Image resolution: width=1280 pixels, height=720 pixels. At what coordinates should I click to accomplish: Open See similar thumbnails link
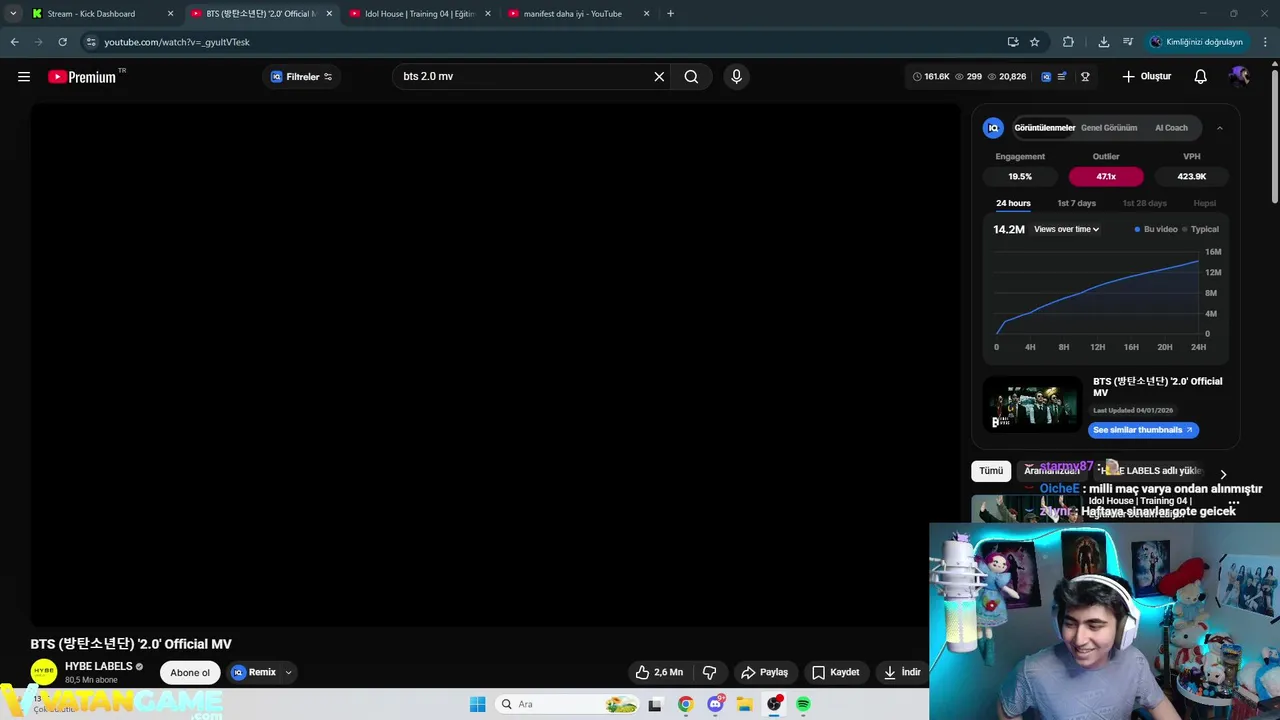pos(1143,430)
